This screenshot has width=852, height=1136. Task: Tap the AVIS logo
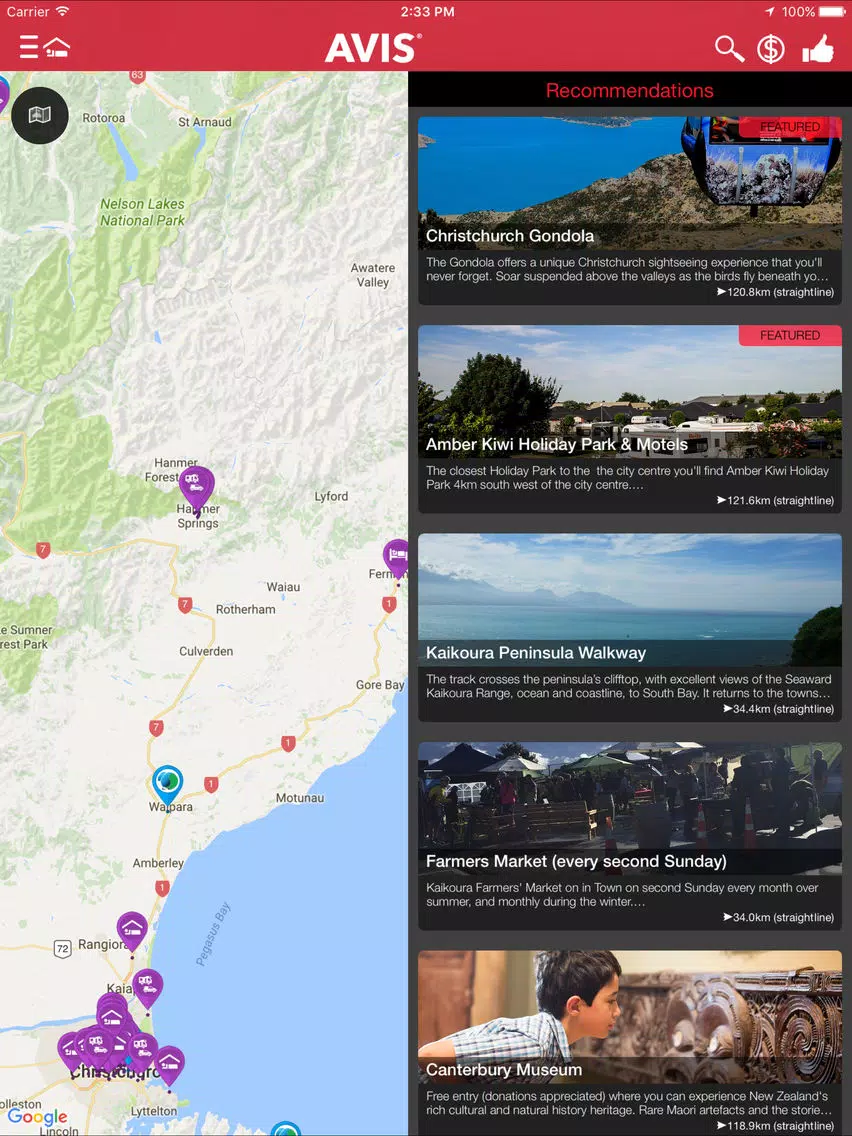(x=373, y=49)
